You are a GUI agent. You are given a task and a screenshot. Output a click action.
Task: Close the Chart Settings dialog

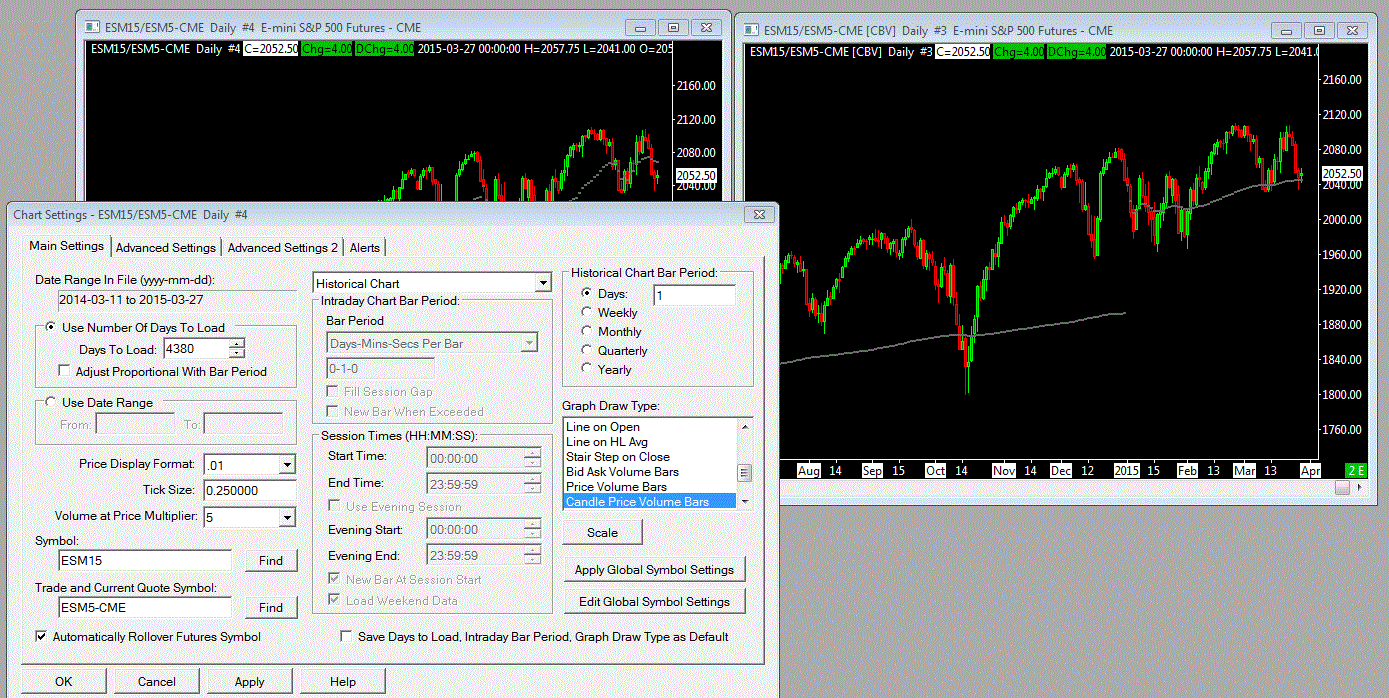pos(759,214)
